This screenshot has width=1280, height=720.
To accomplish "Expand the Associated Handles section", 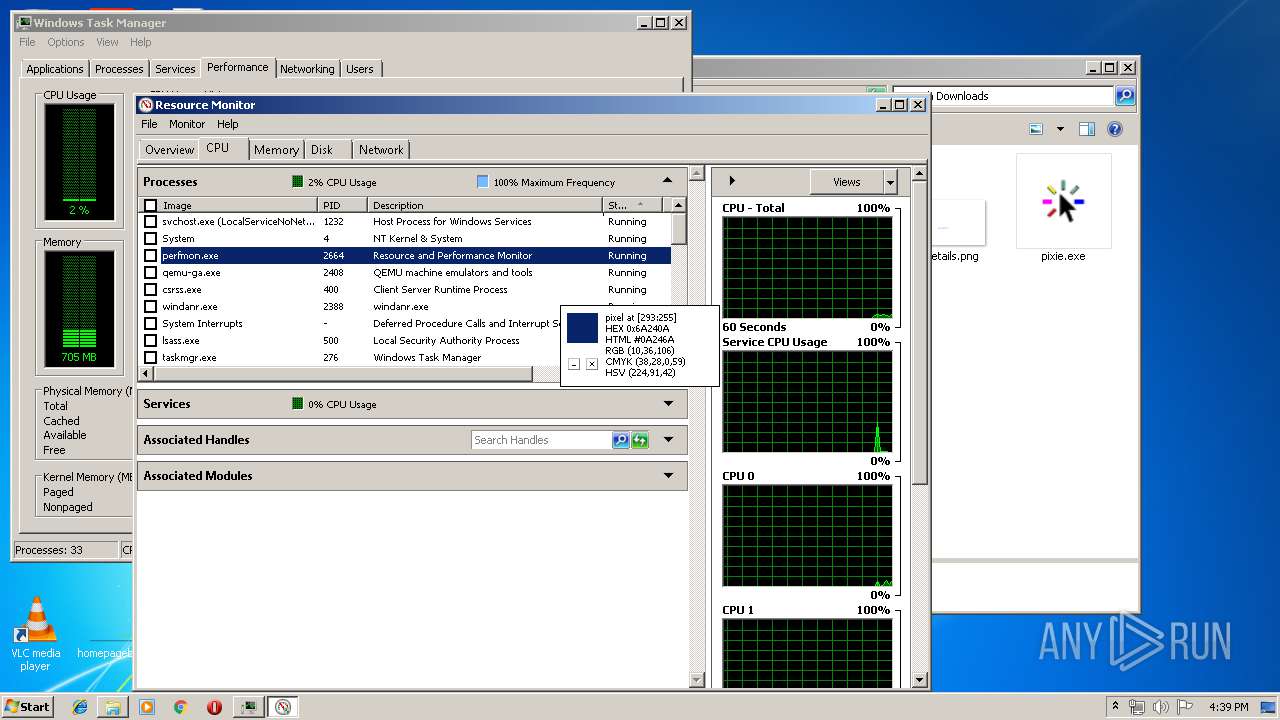I will [669, 440].
